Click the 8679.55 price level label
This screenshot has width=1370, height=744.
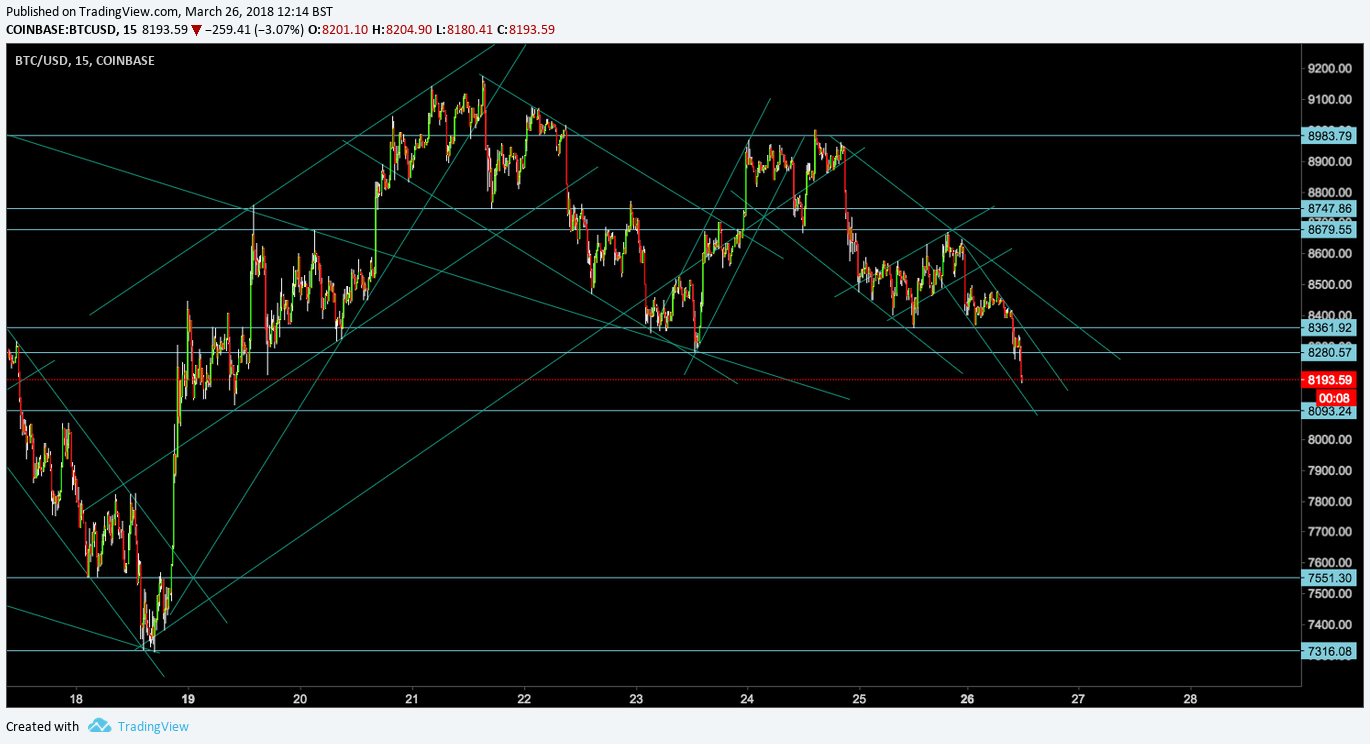pos(1330,229)
